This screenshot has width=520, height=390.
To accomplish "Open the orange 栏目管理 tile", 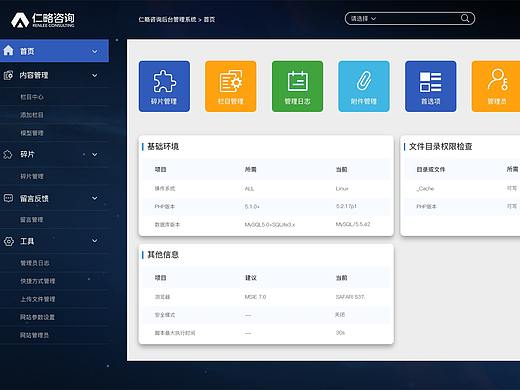I will (231, 86).
